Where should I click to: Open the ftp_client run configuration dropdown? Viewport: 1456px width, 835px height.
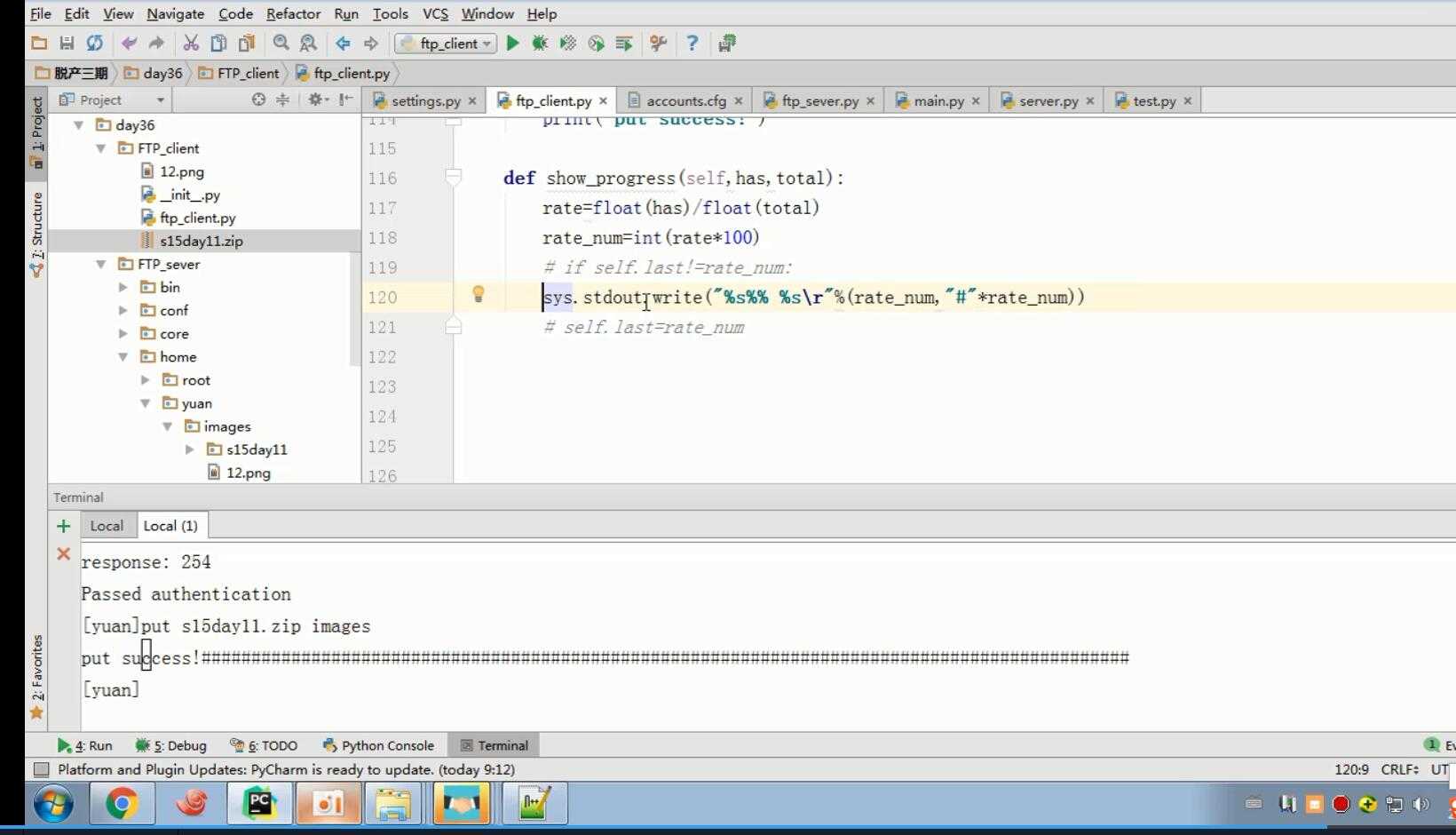(445, 43)
